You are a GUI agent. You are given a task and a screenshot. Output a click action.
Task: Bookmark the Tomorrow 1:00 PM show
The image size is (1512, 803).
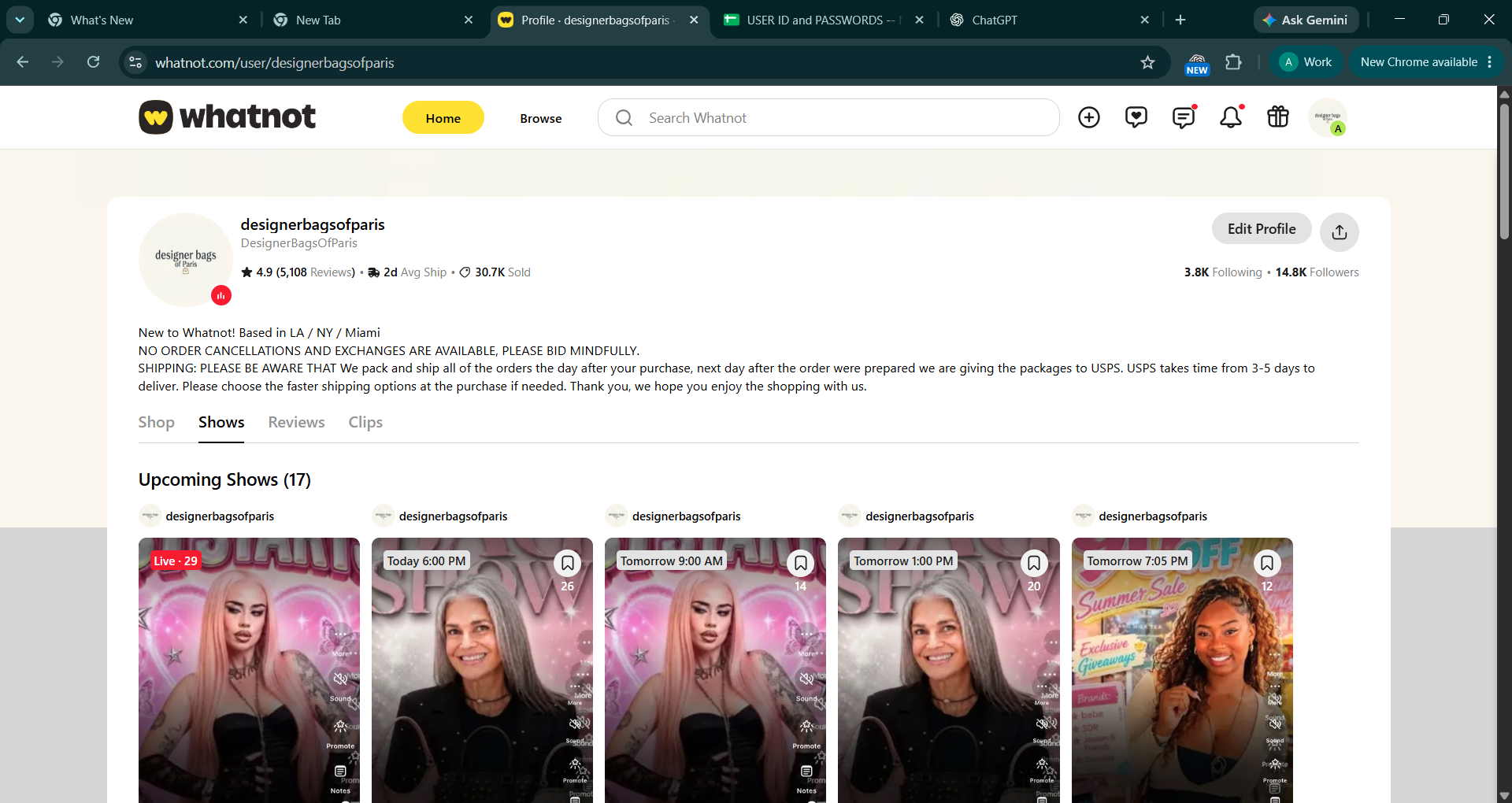1034,563
